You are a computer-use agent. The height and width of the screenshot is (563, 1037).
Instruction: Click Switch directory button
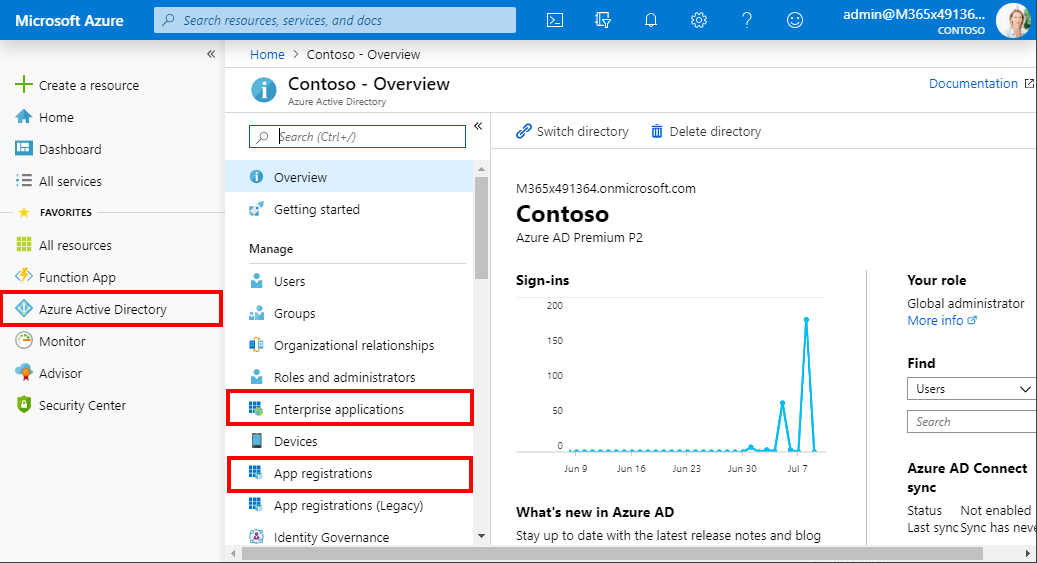point(572,131)
